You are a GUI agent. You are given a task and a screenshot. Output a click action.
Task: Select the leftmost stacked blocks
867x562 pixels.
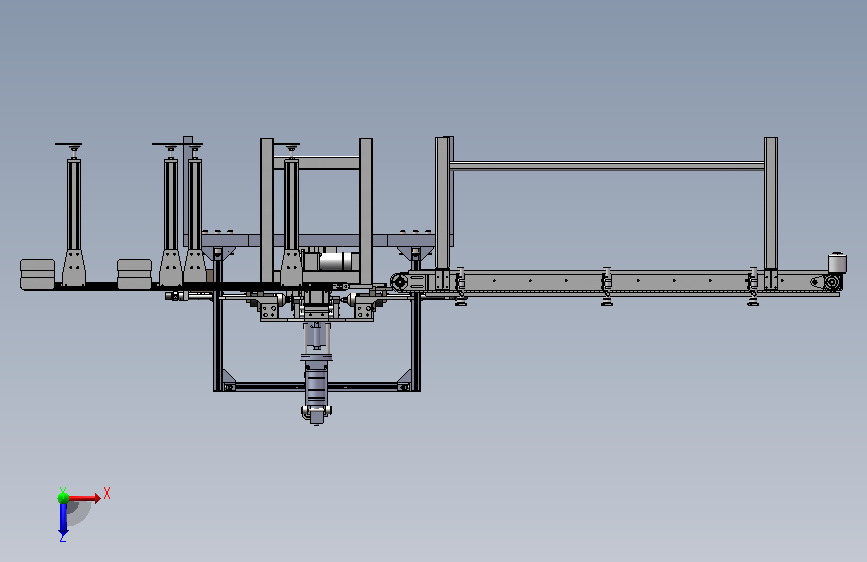pyautogui.click(x=38, y=274)
